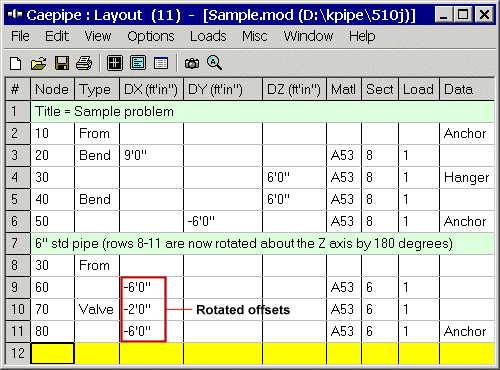Open the Graphics window toolbar icon
Image resolution: width=500 pixels, height=370 pixels.
(x=115, y=63)
